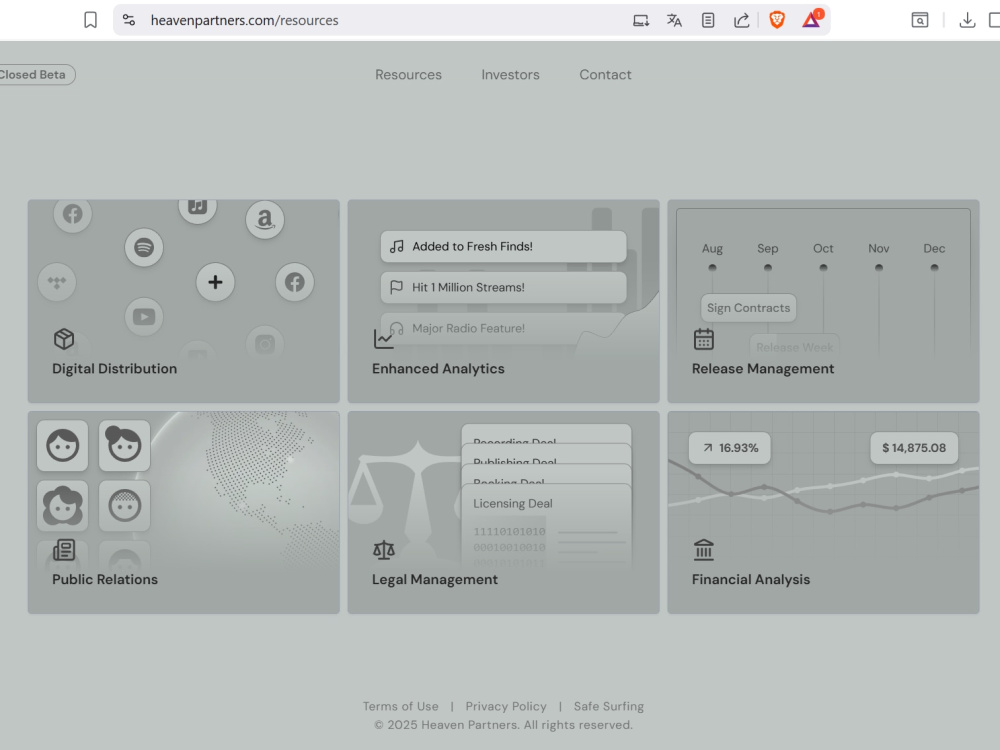Click the newspaper icon above Public Relations

tap(64, 550)
